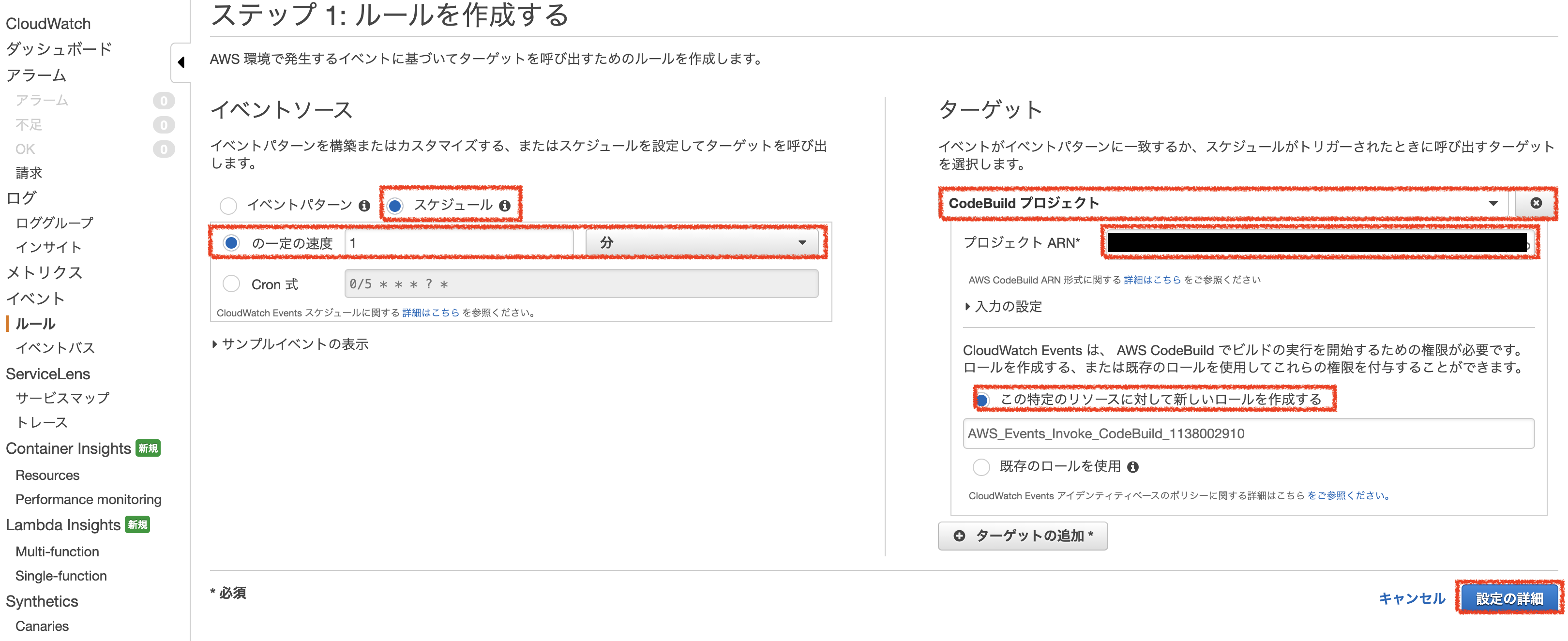This screenshot has height=641, width=1568.
Task: Open ServiceLens in the sidebar
Action: (47, 374)
